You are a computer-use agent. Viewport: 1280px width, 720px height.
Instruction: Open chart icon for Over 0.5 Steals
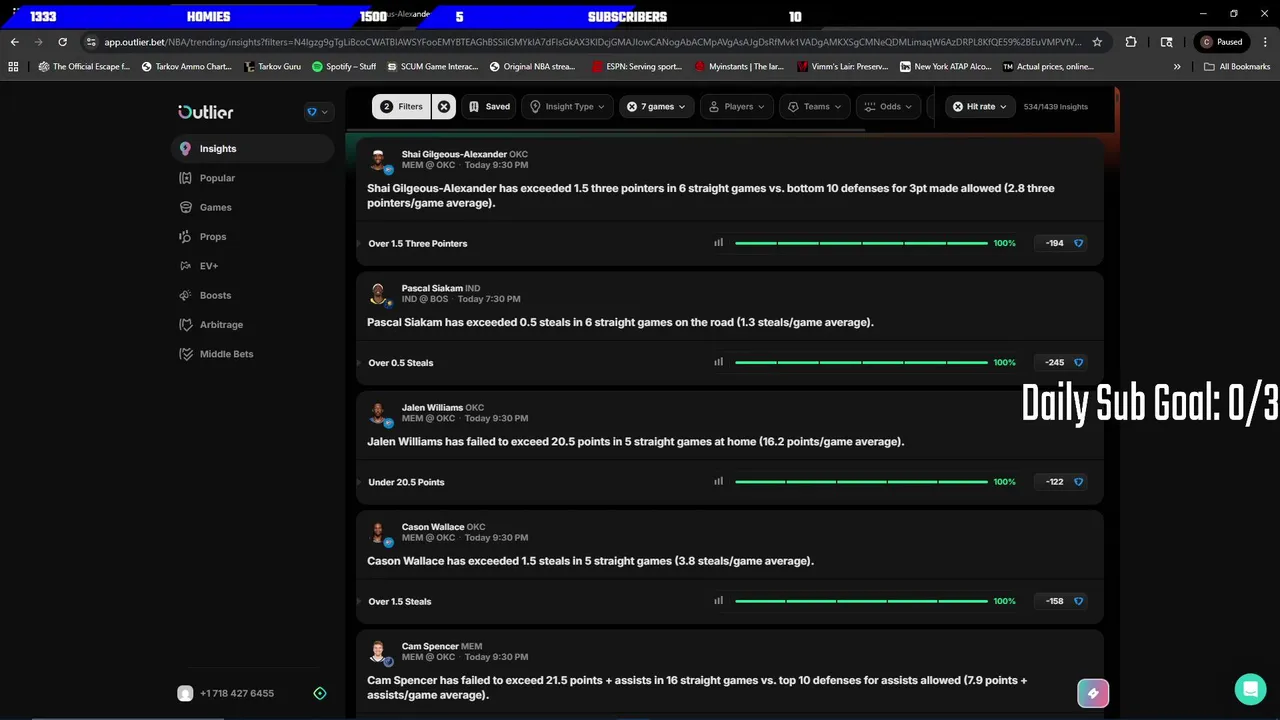[x=718, y=362]
